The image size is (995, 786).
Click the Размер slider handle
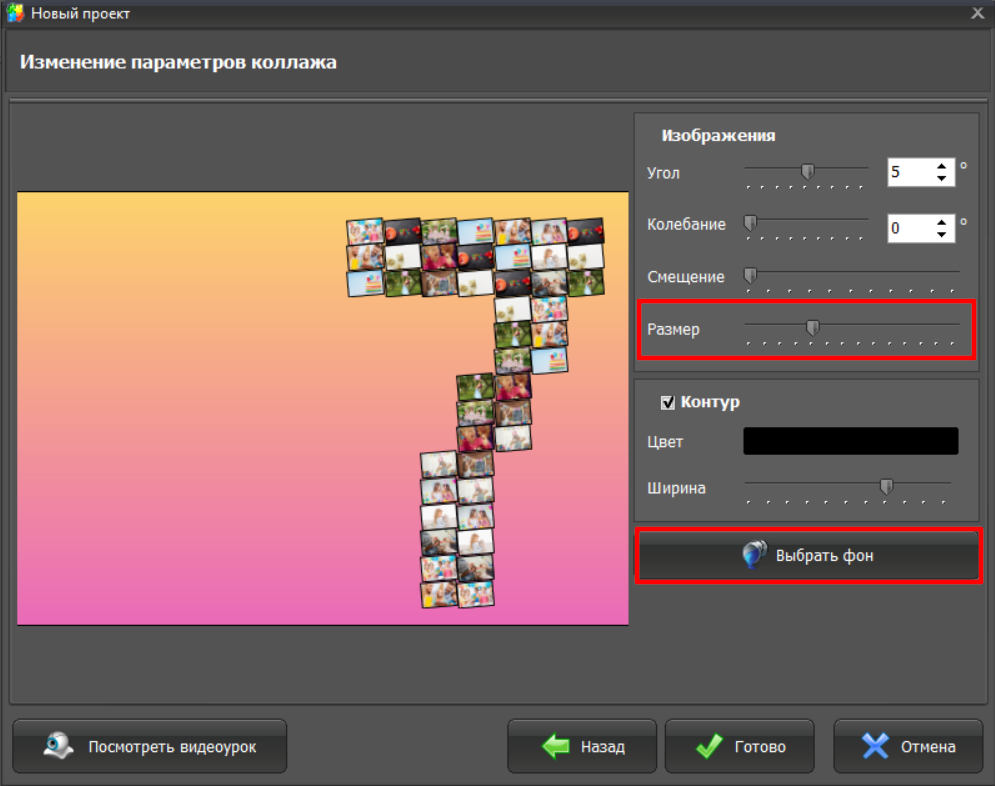813,326
